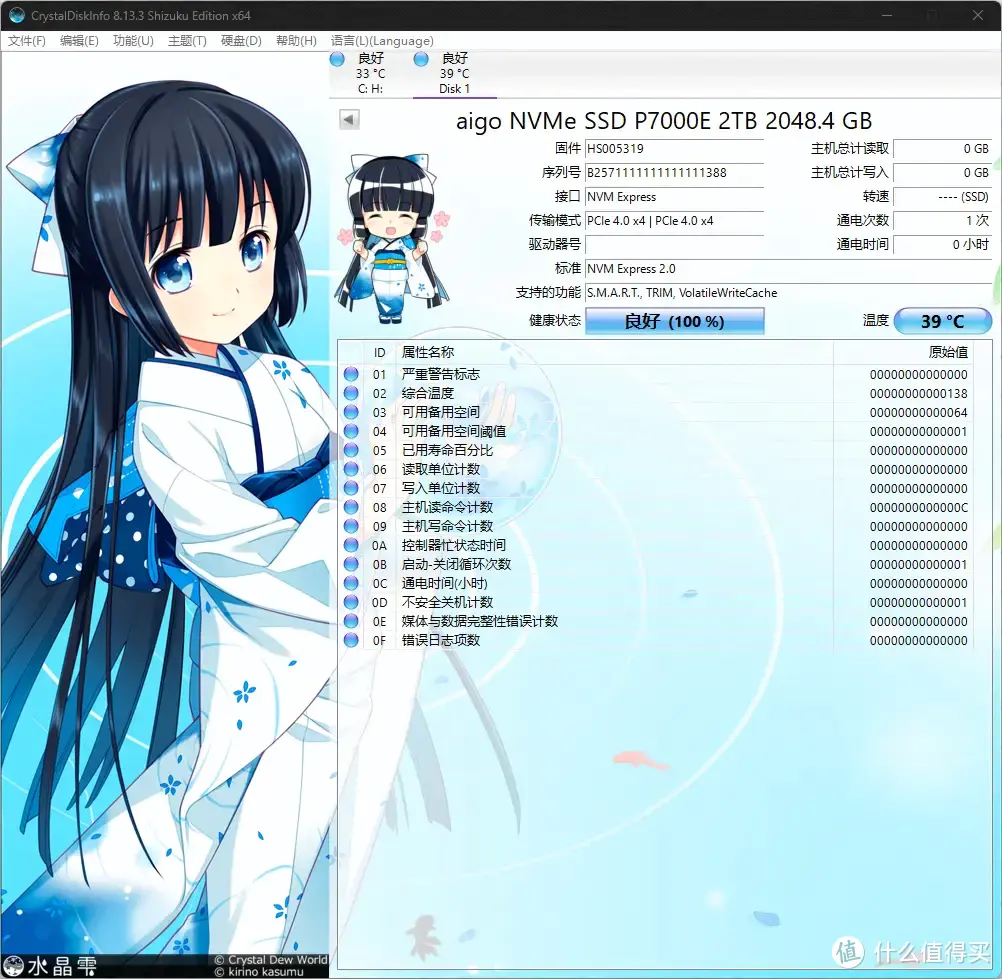
Task: Click the 主机读命令计数 raw value 0000000000000C
Action: (918, 508)
